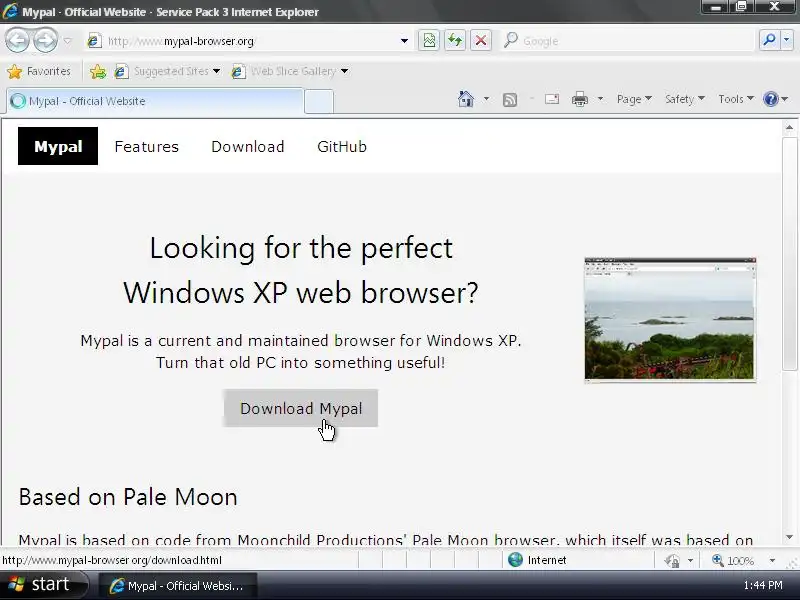Screen dimensions: 800x600
Task: Click the Protected Mode status icon
Action: 672,561
